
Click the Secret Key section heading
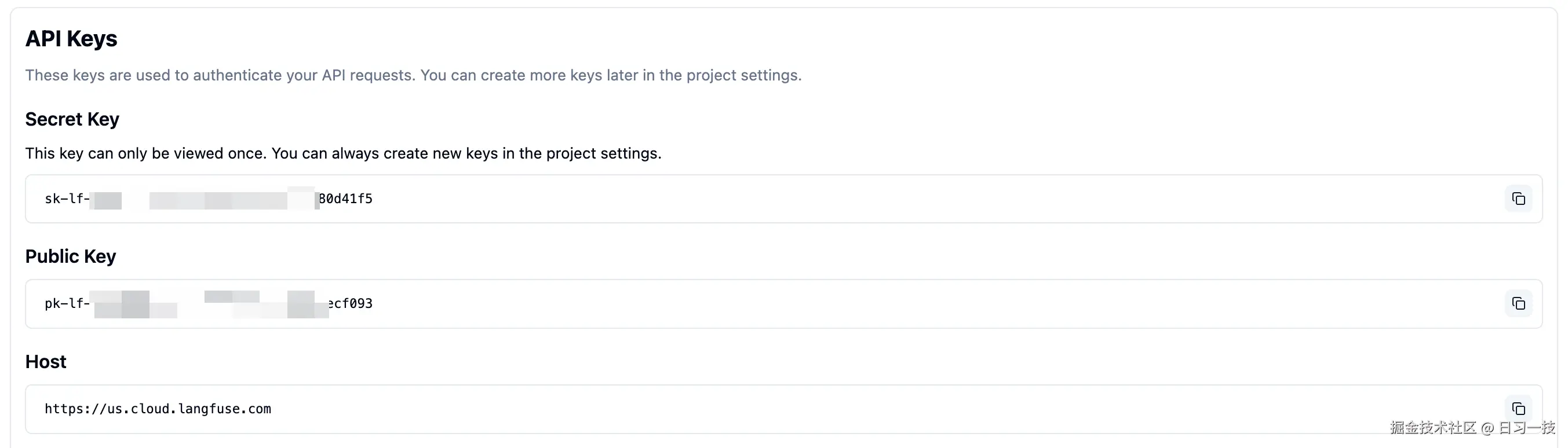pos(72,119)
